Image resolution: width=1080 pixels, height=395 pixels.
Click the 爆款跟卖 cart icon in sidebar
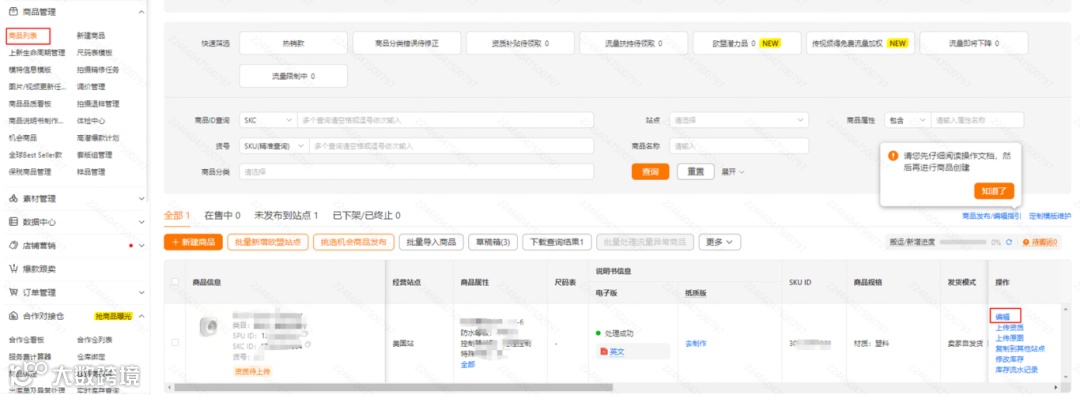click(x=12, y=269)
